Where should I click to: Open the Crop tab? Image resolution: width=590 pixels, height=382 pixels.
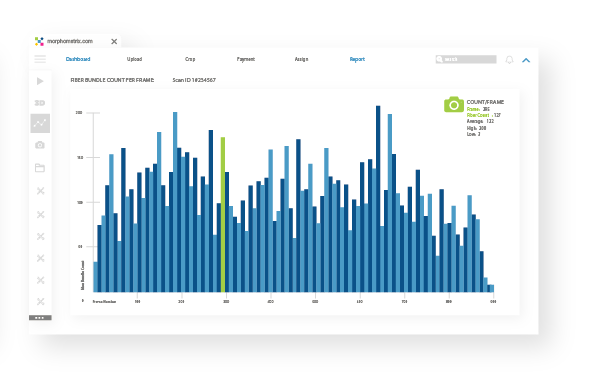(x=190, y=59)
